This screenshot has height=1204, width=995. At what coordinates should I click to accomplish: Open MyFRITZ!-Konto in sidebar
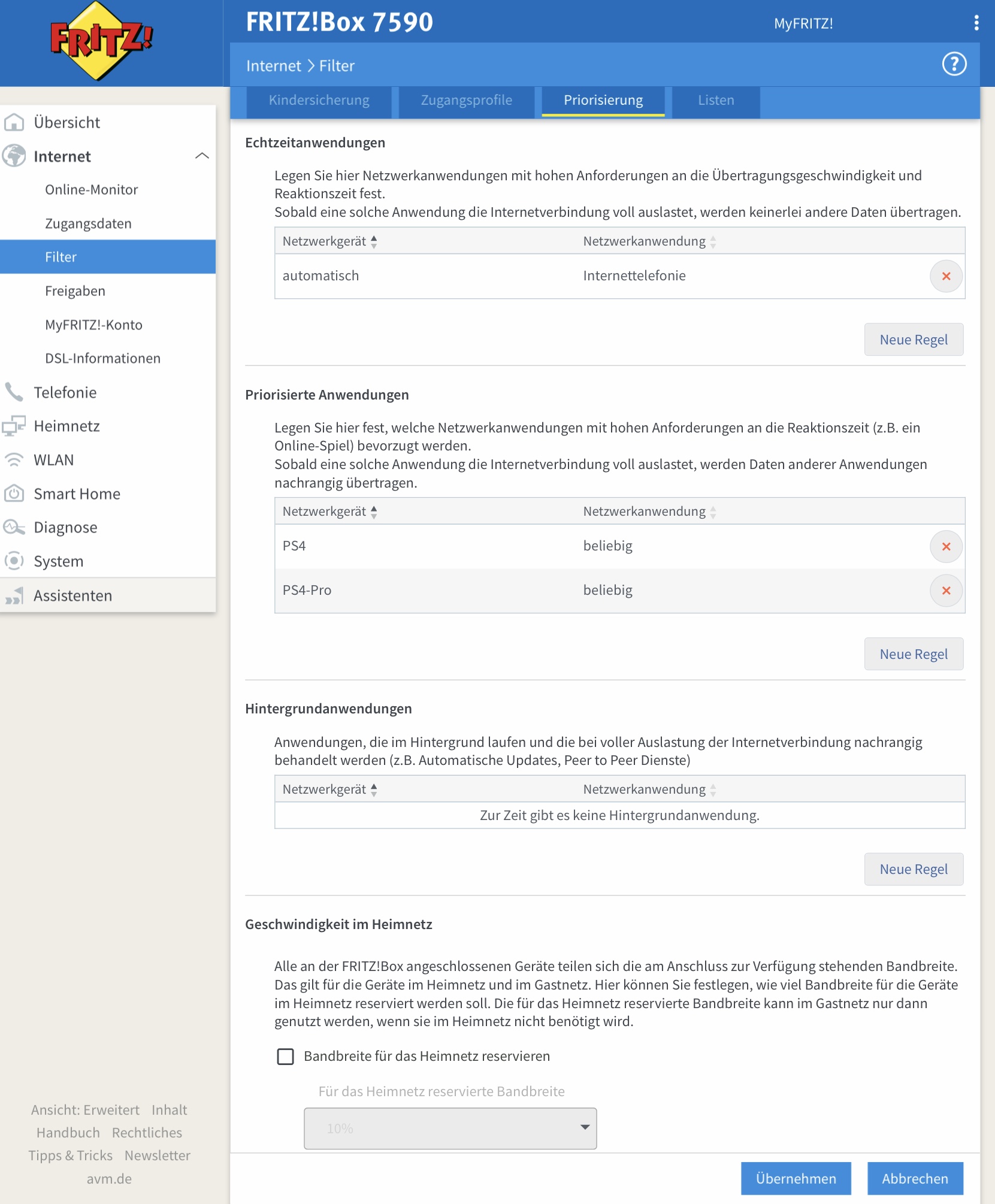click(93, 325)
